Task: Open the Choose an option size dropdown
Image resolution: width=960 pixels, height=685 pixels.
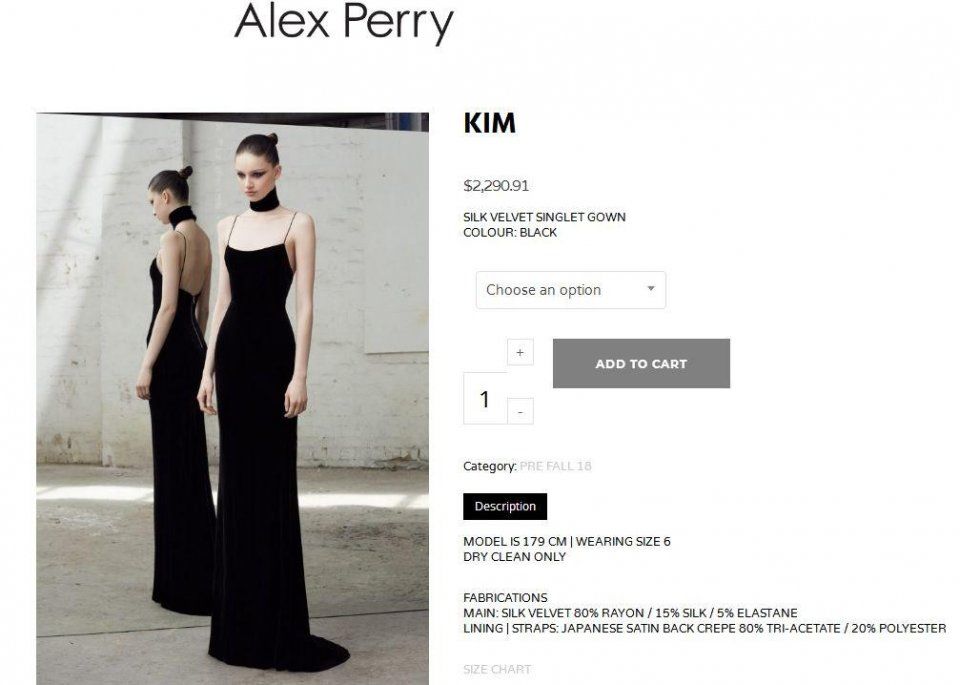Action: [571, 290]
